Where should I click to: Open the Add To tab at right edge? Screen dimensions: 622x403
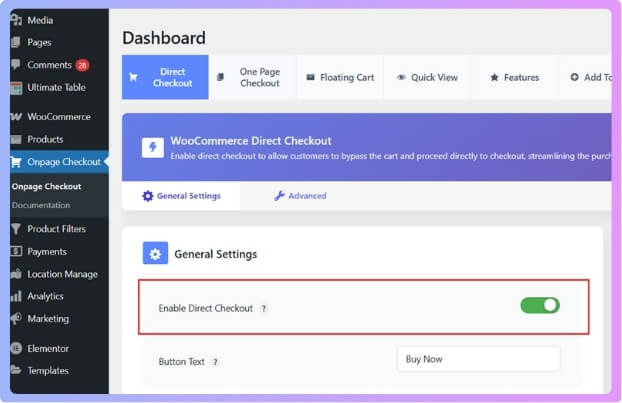[x=586, y=77]
